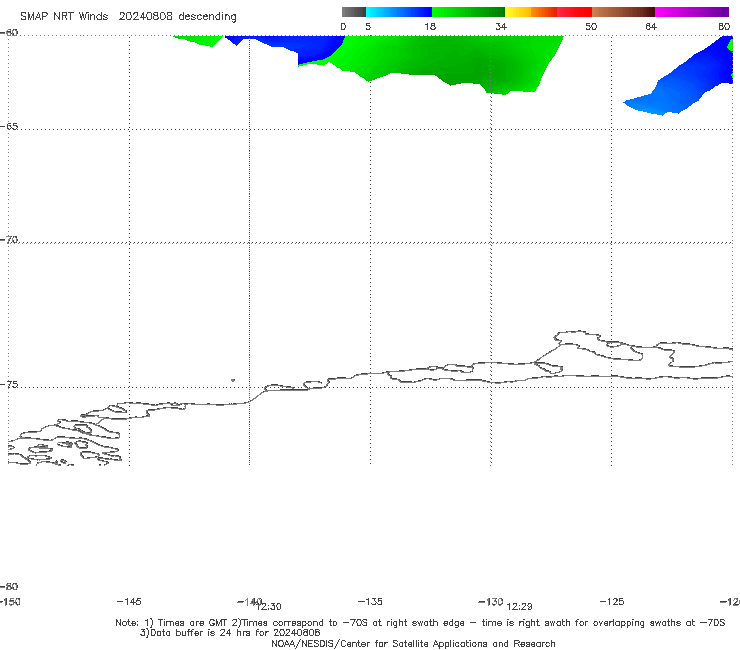The image size is (740, 650).
Task: Select the gray segment of the color bar
Action: [x=353, y=12]
